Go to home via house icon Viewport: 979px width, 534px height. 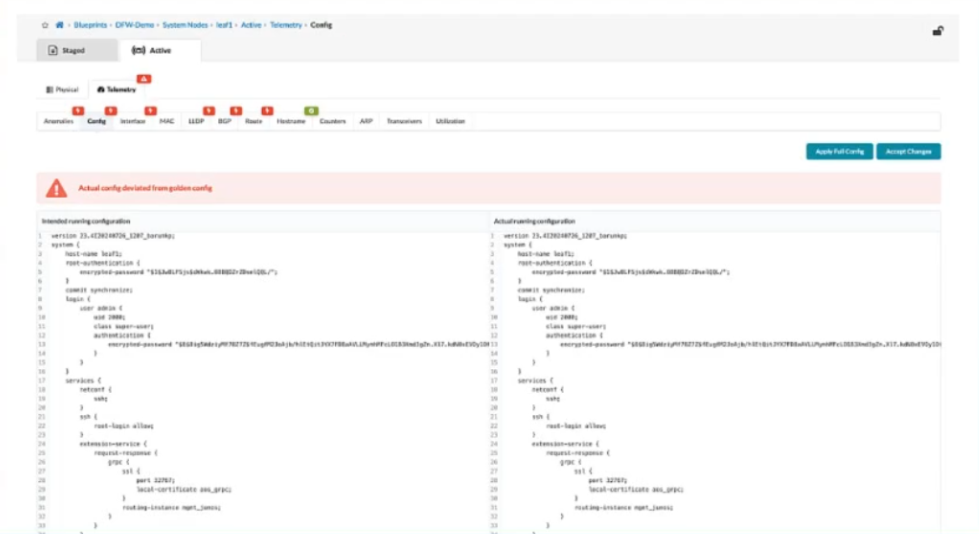(59, 24)
